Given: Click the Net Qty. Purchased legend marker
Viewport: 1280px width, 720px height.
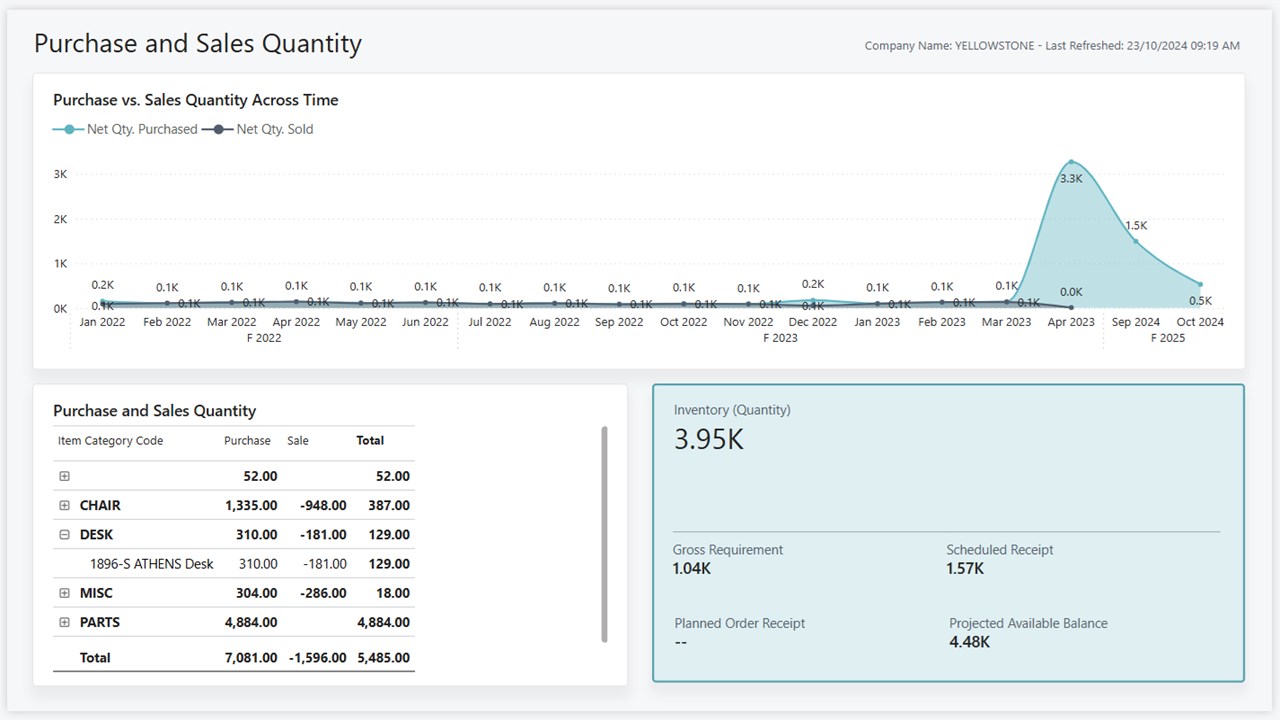Looking at the screenshot, I should click(x=69, y=129).
